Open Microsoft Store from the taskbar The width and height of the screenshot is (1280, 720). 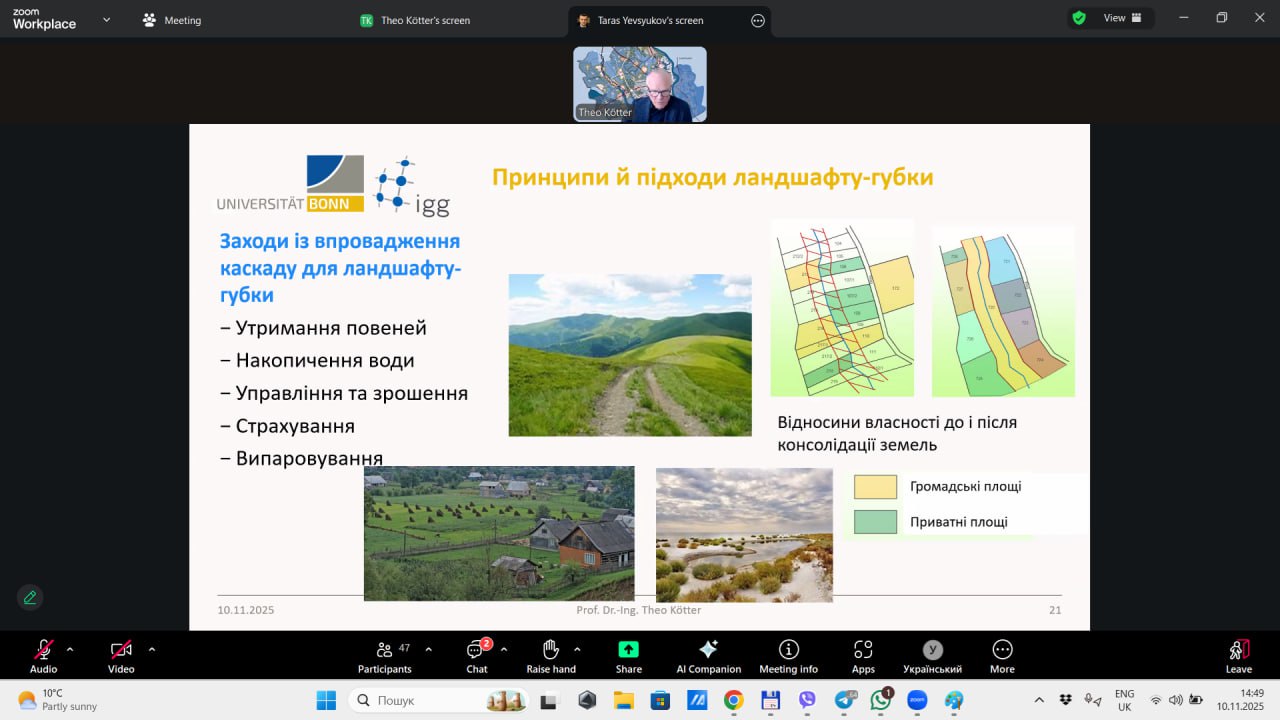660,700
